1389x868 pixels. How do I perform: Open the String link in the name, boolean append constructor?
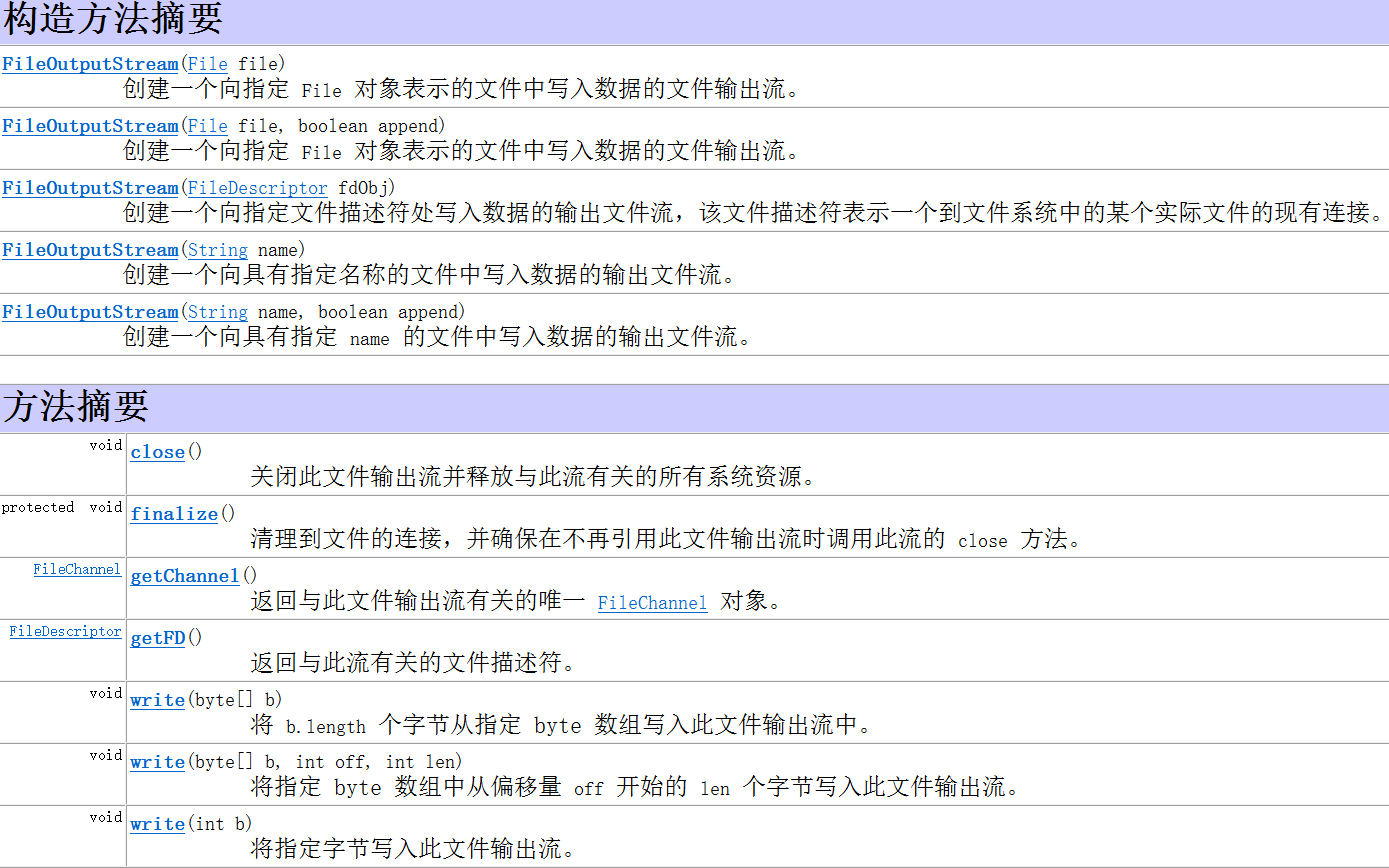click(218, 312)
